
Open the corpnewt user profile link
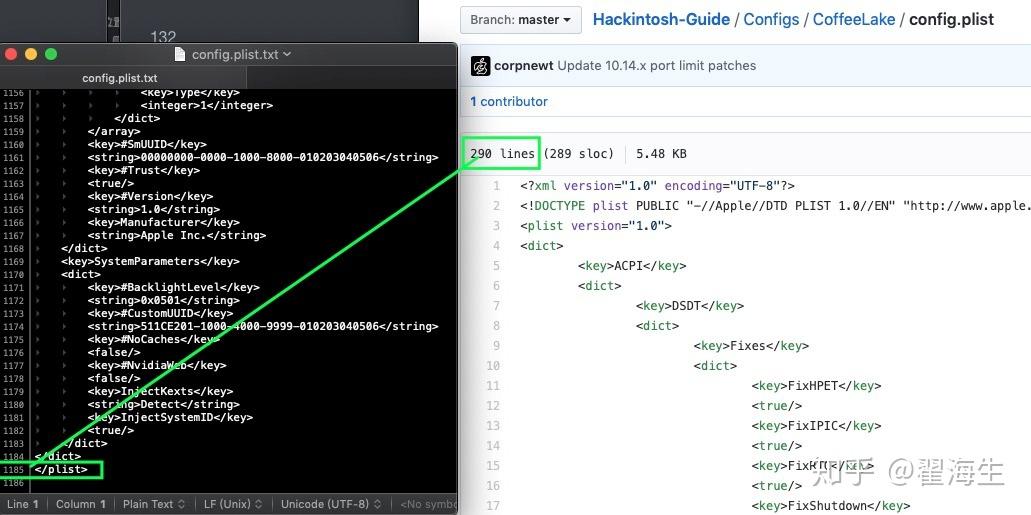(524, 66)
